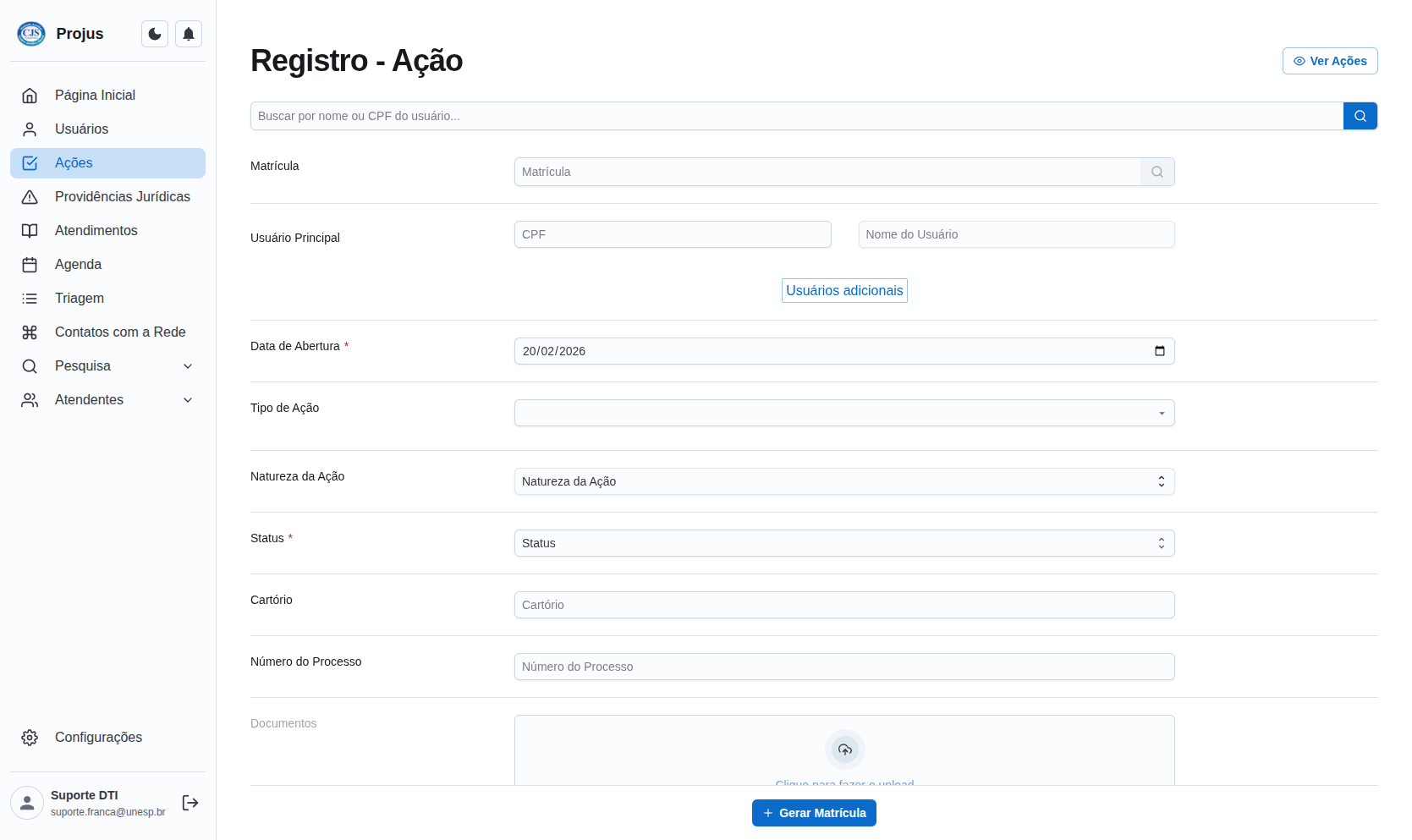Viewport: 1412px width, 840px height.
Task: Click the Projus CJS logo
Action: [x=31, y=34]
